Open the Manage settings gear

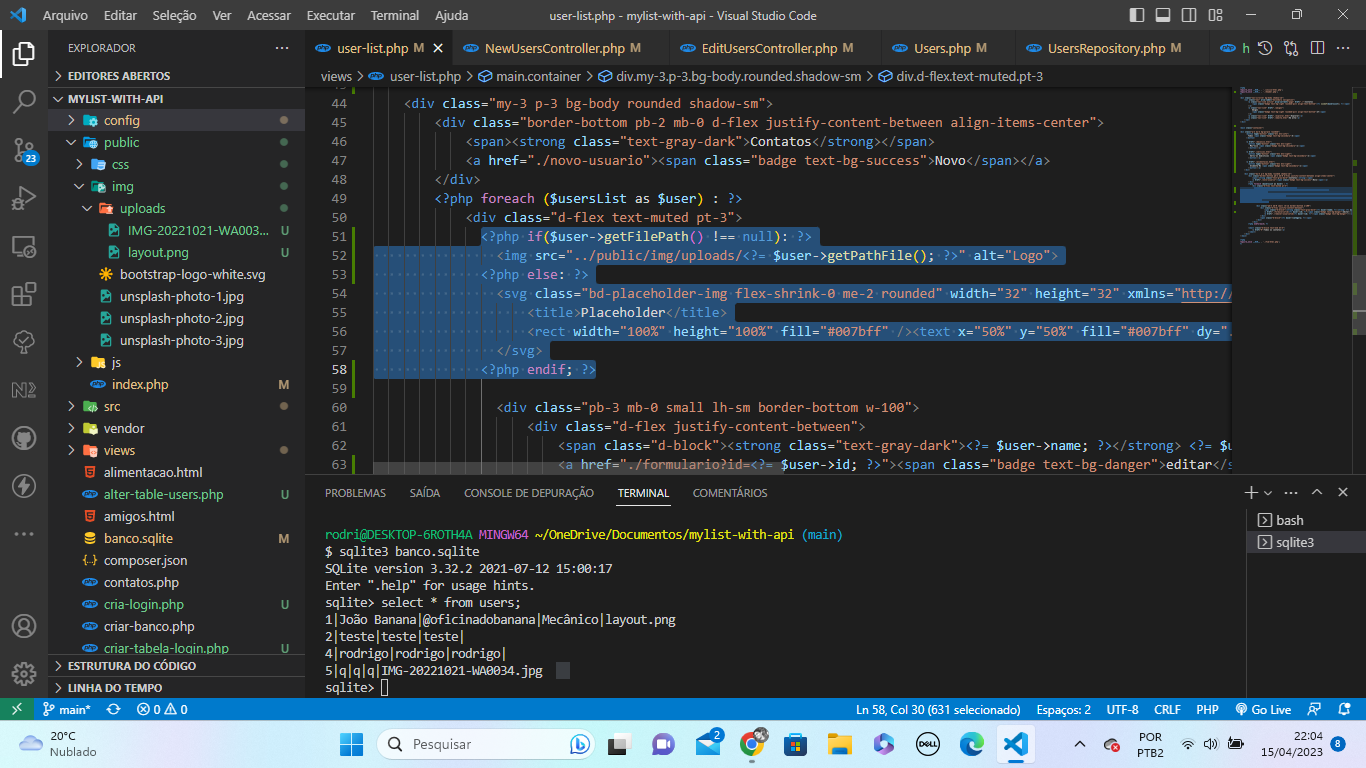click(x=24, y=674)
